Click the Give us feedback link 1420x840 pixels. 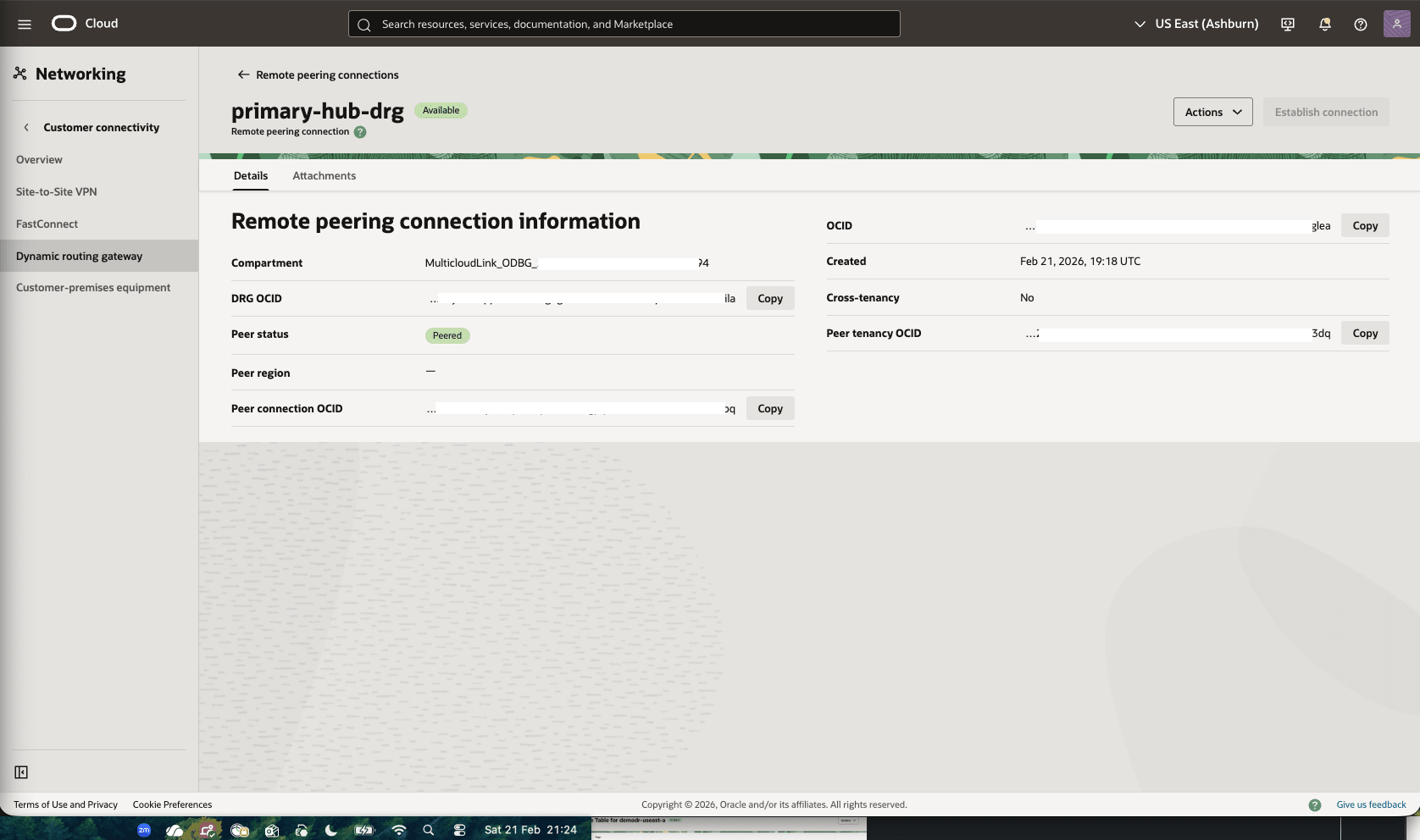pyautogui.click(x=1369, y=804)
